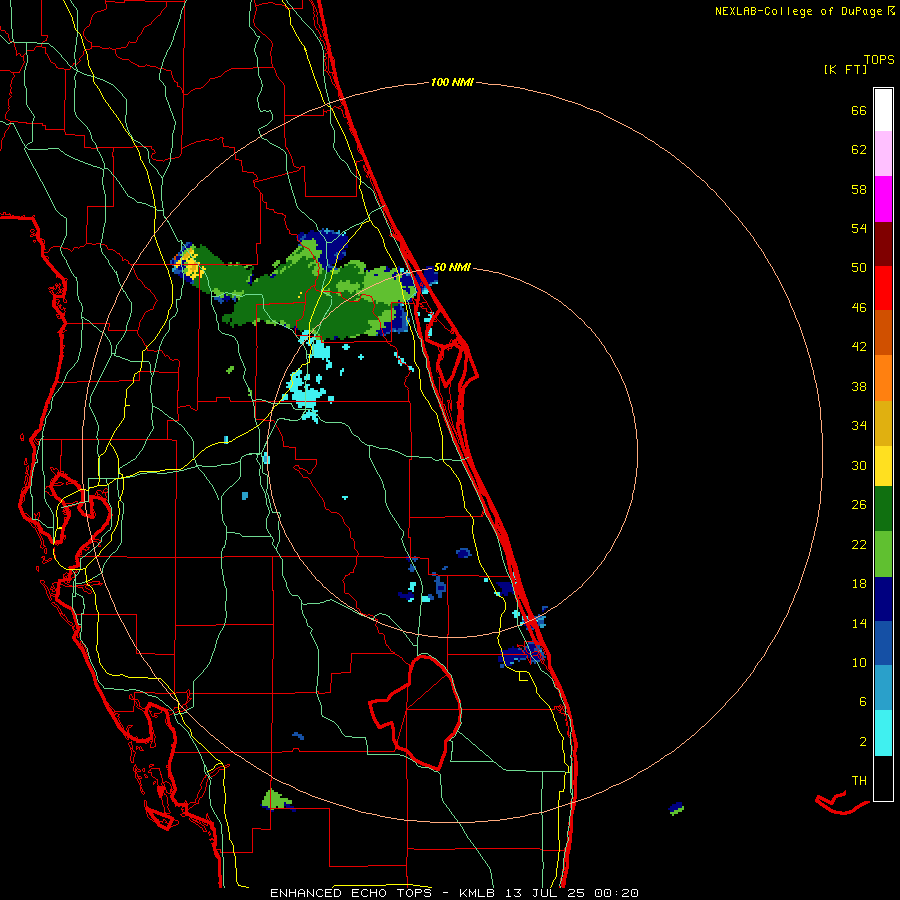
Task: Click the yellow legend swatch beside 30
Action: [883, 466]
